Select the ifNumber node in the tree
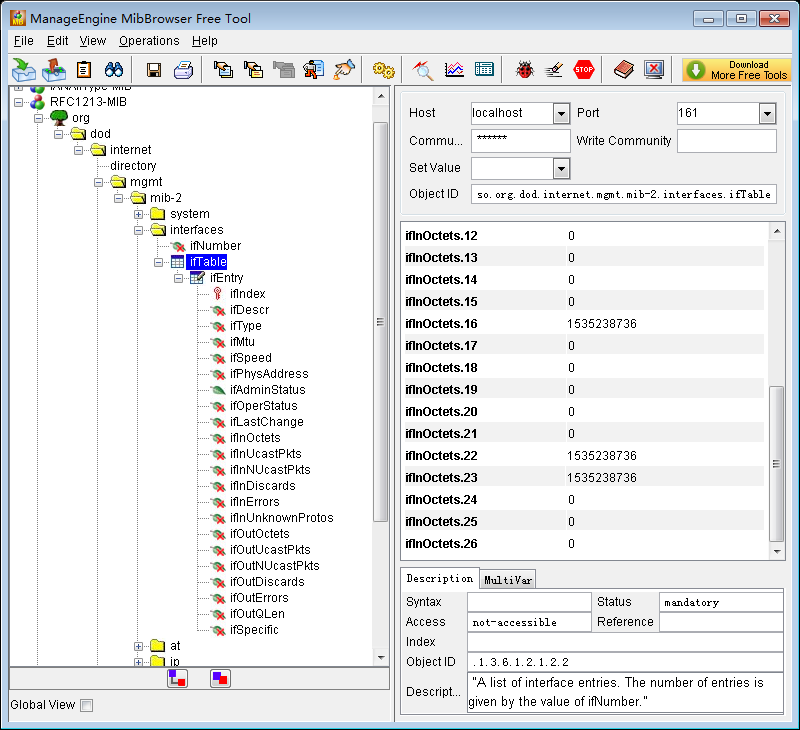 (215, 246)
